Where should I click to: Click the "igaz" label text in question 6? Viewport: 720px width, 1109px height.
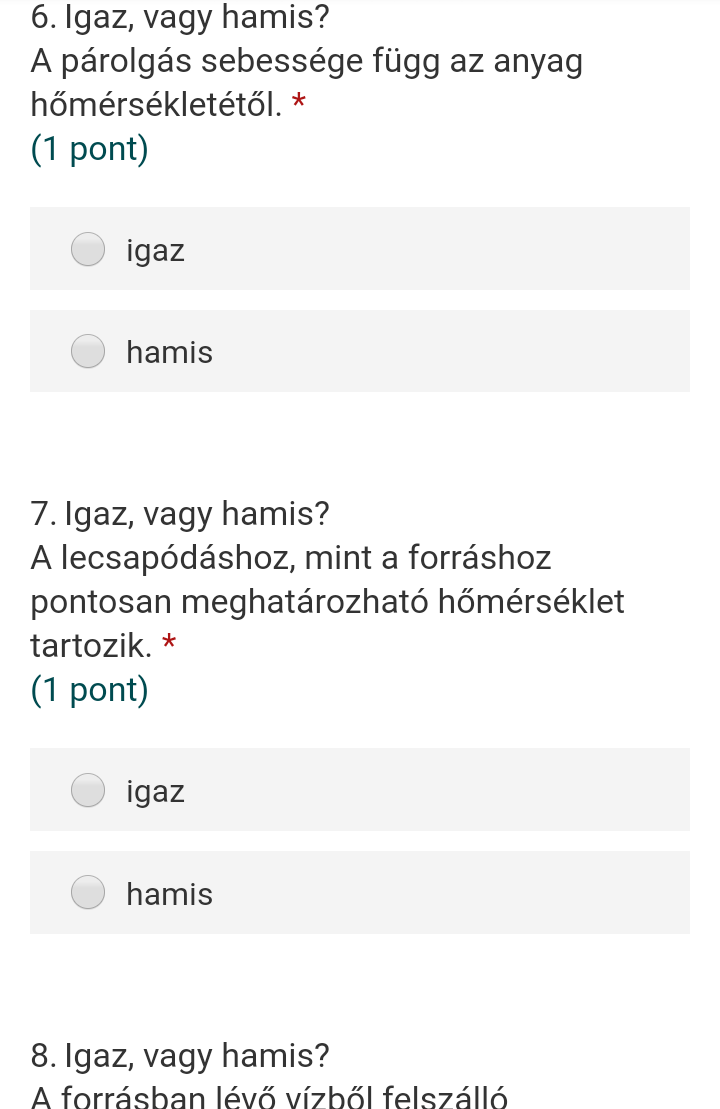[156, 251]
